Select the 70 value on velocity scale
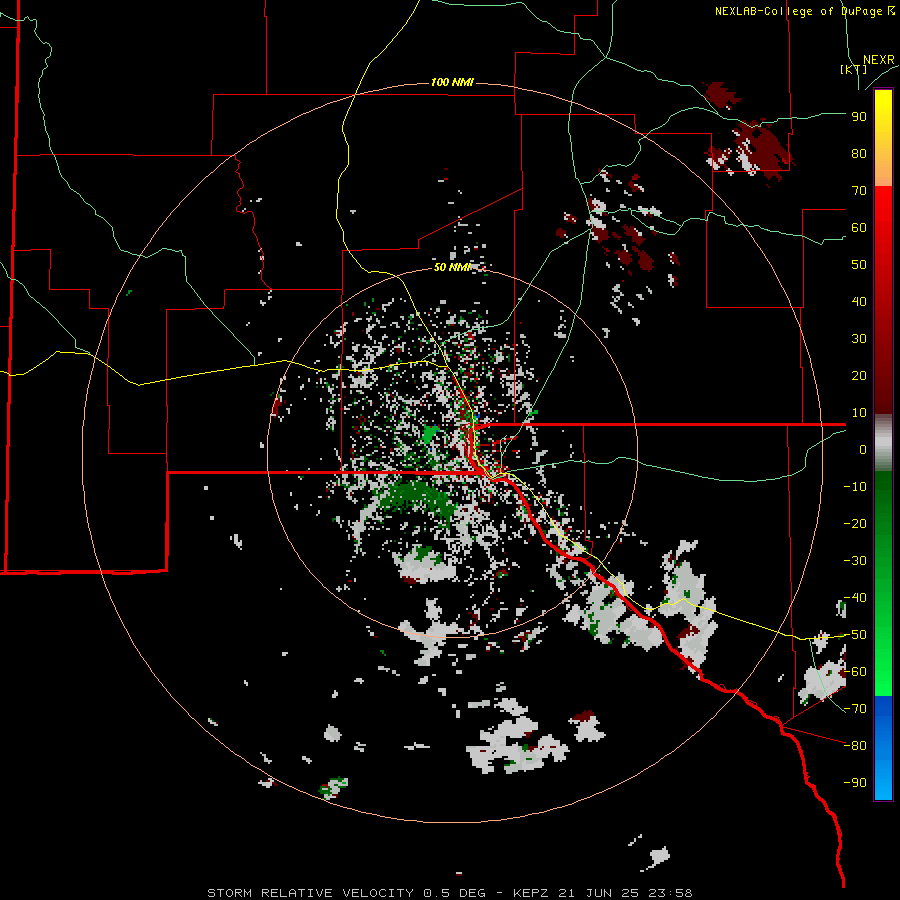The width and height of the screenshot is (900, 900). (x=859, y=191)
